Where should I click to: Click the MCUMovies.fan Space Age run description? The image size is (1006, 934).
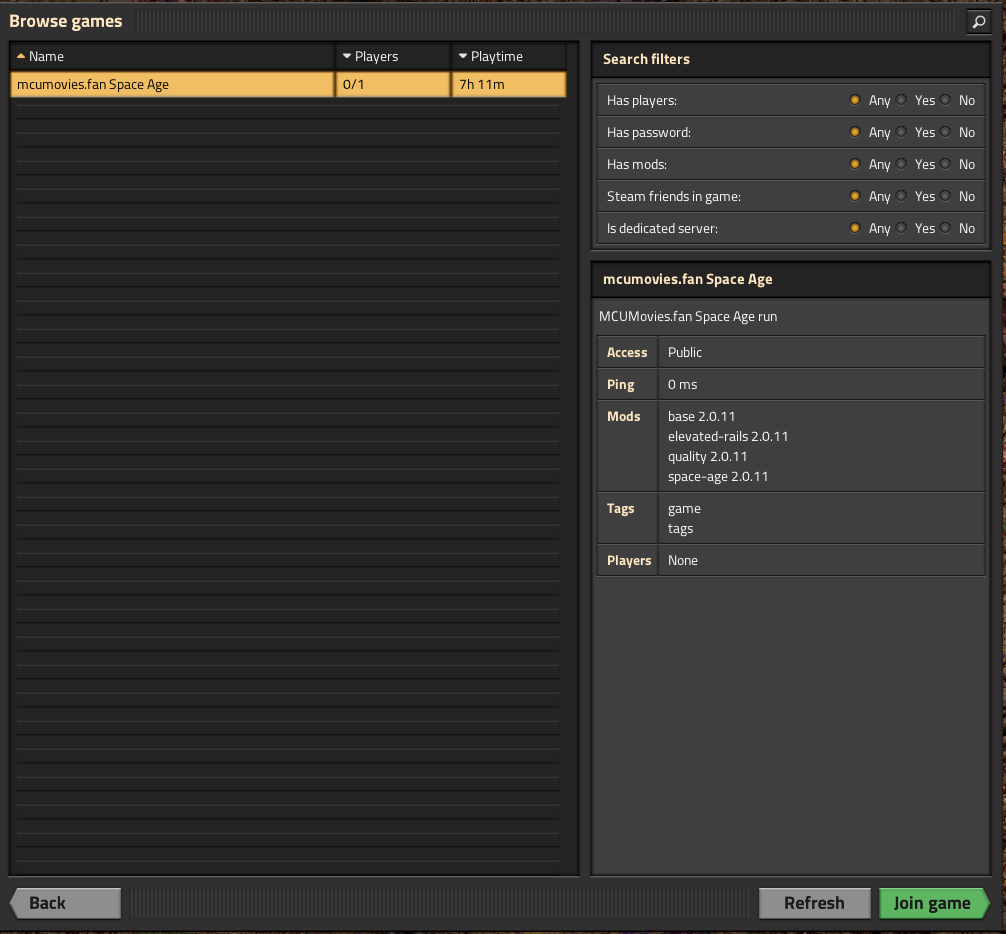pyautogui.click(x=688, y=316)
